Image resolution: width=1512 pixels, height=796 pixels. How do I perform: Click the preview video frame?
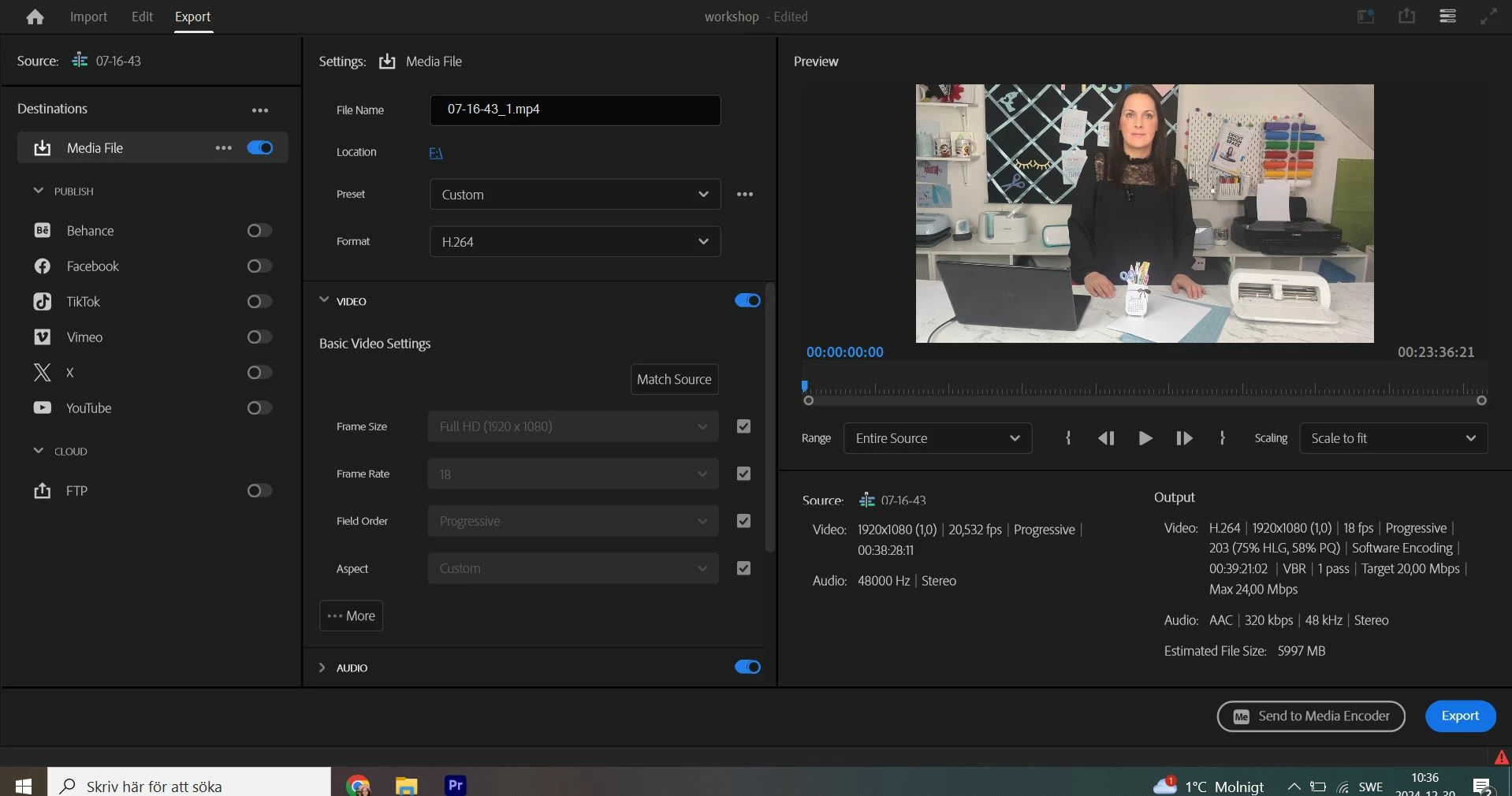click(1145, 214)
